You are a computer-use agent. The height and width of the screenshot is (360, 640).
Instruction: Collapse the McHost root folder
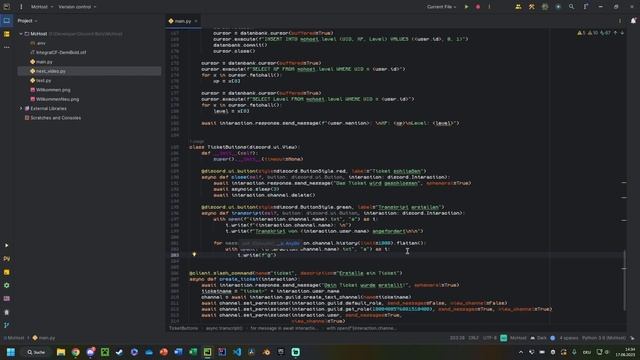point(21,34)
